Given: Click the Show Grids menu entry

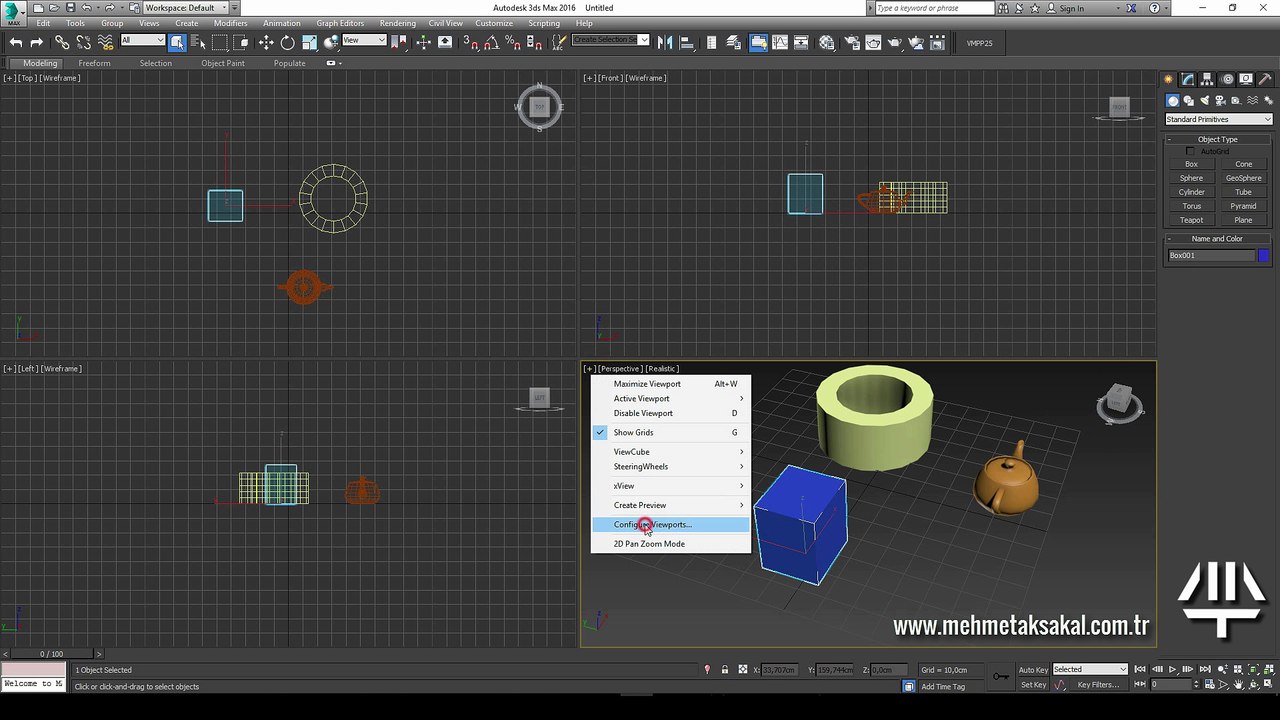Looking at the screenshot, I should pyautogui.click(x=670, y=432).
